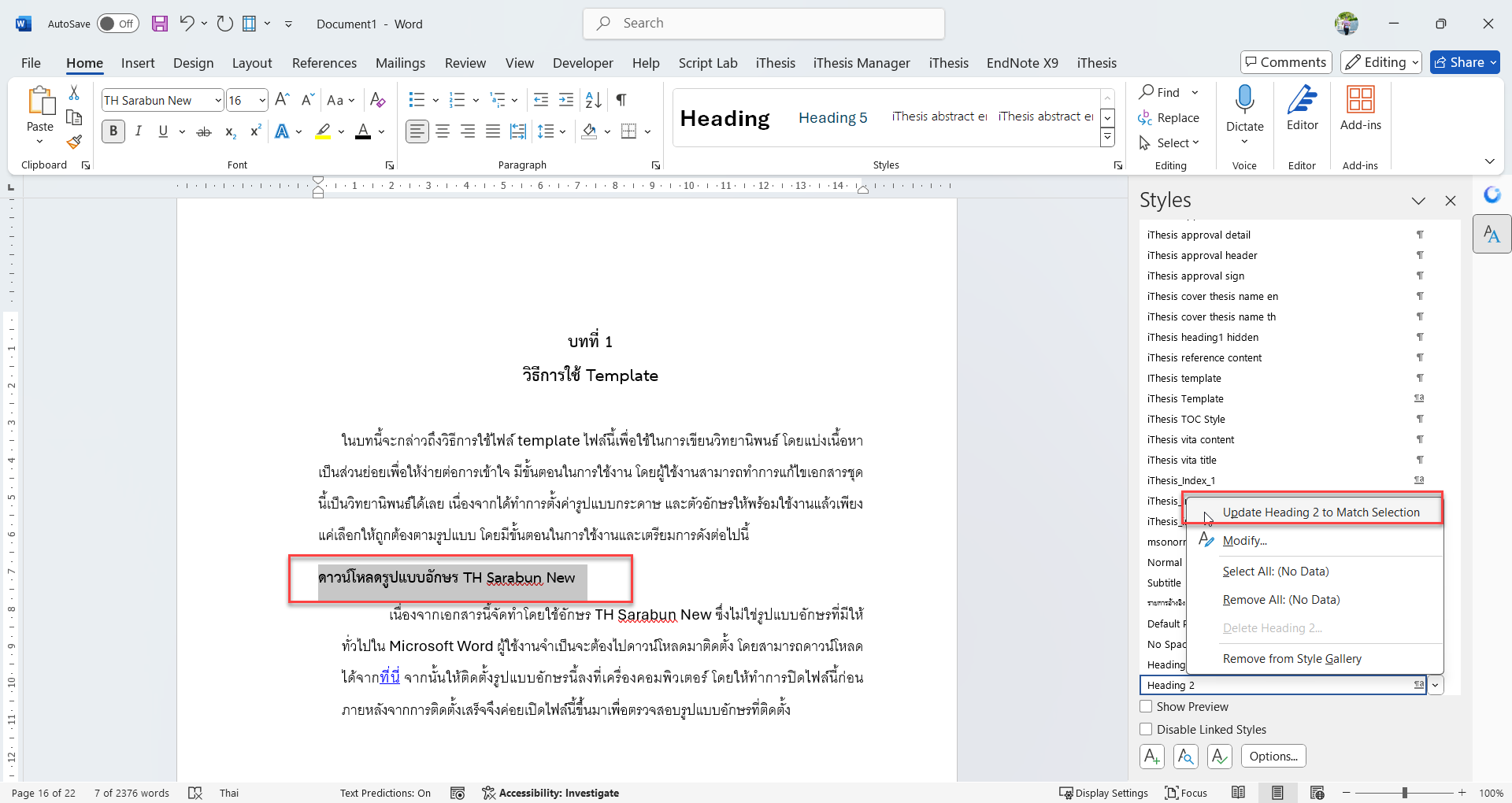Enable the Show Preview checkbox
Screen dimensions: 1512x803
1146,706
